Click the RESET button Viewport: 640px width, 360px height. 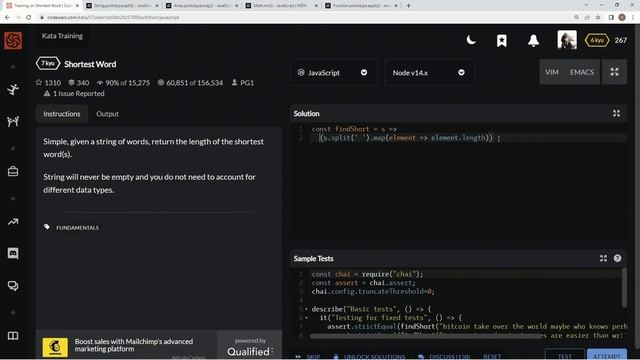coord(492,357)
